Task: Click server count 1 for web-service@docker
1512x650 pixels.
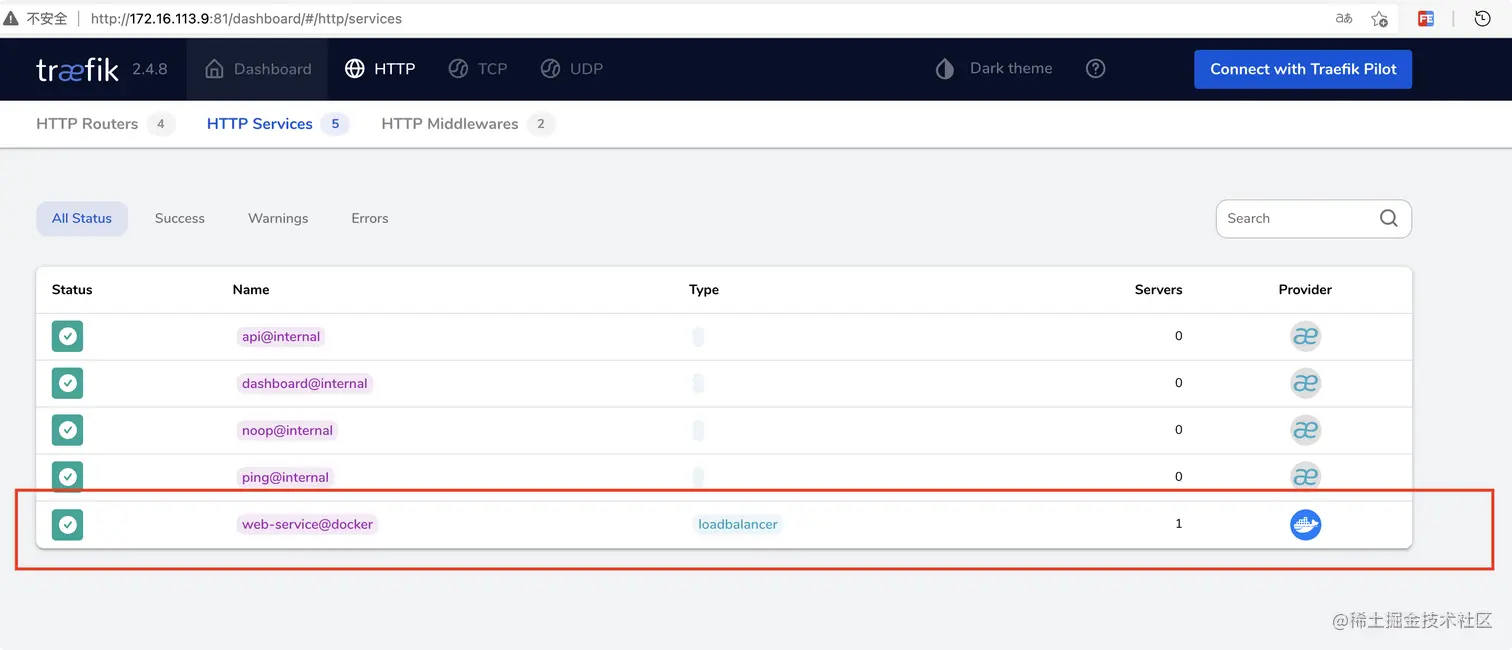Action: click(x=1179, y=524)
